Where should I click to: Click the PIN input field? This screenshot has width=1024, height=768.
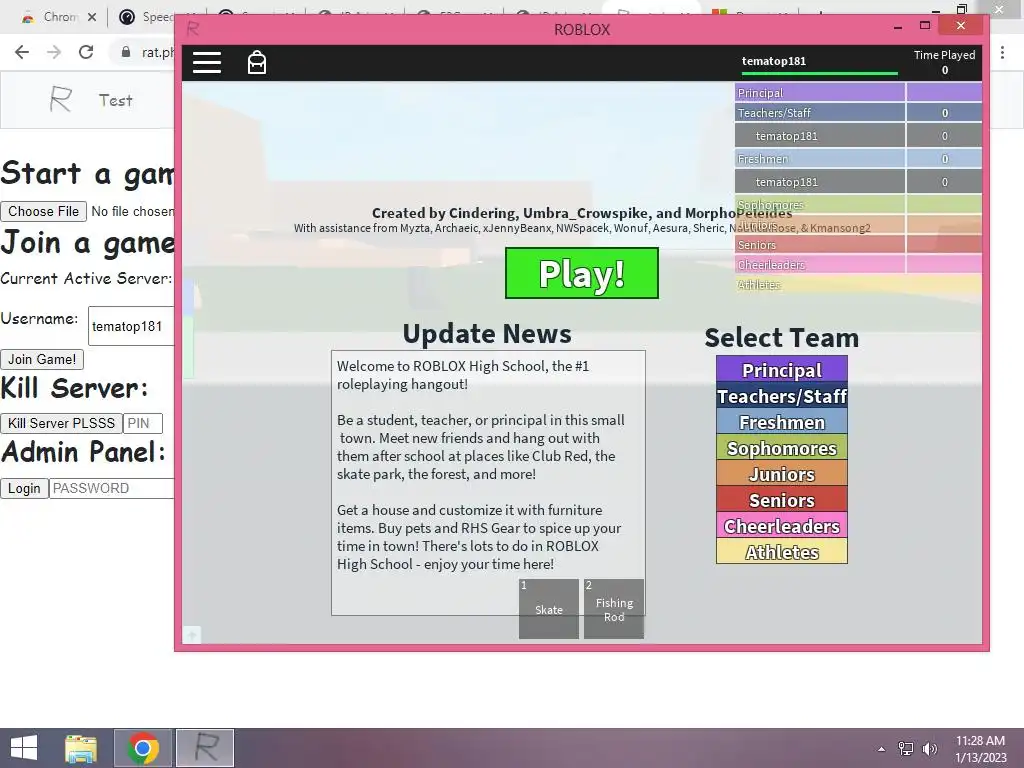coord(142,423)
